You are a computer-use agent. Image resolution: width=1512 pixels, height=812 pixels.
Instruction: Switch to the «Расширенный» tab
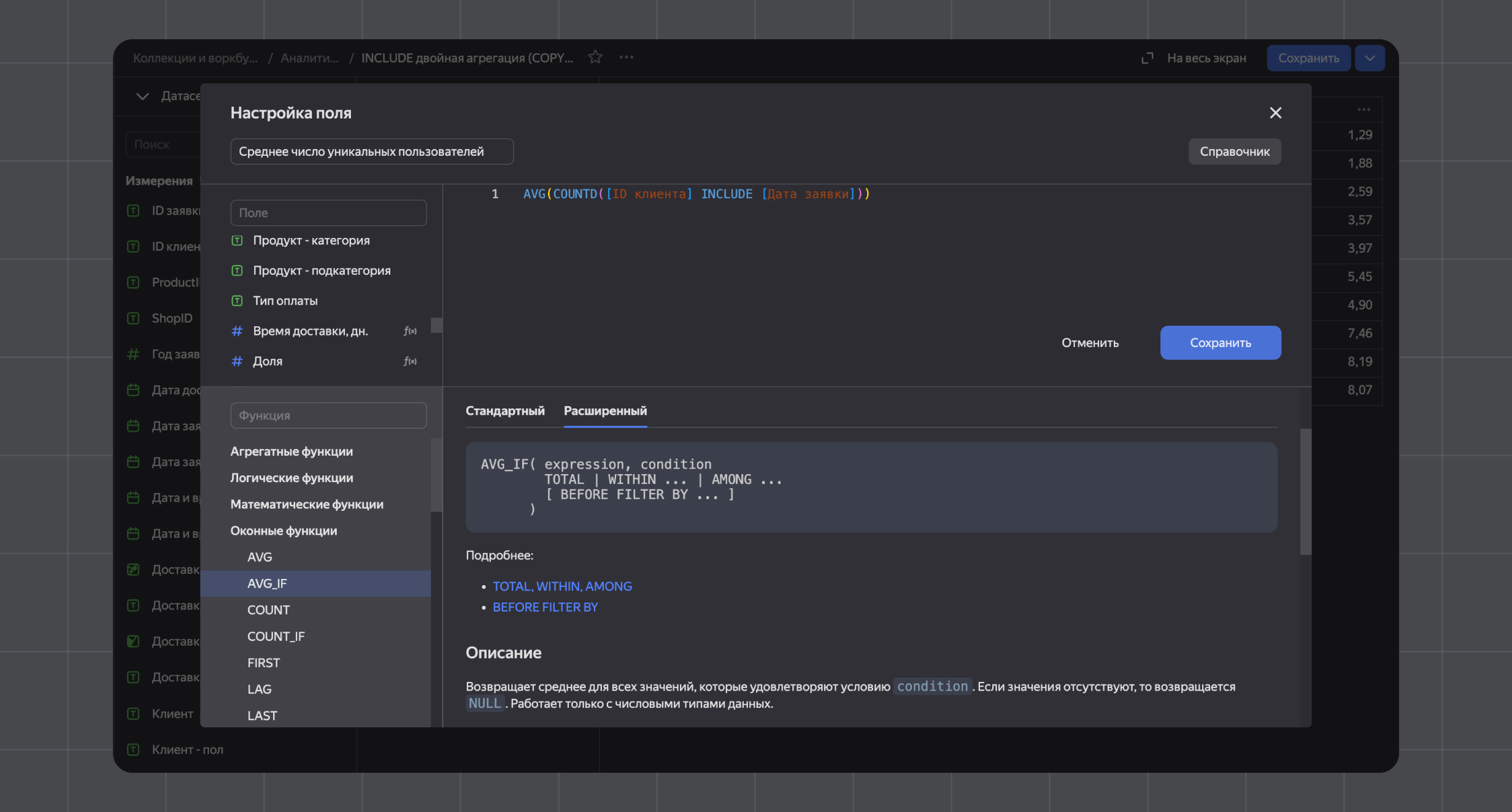pyautogui.click(x=605, y=410)
